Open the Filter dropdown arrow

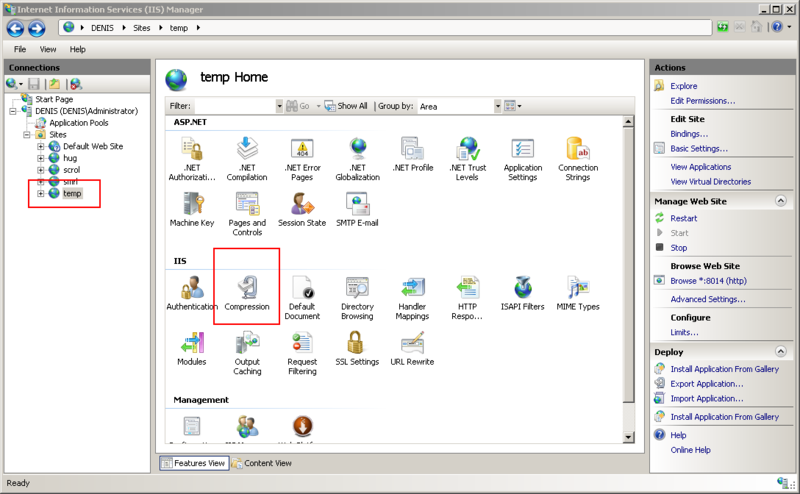click(279, 106)
